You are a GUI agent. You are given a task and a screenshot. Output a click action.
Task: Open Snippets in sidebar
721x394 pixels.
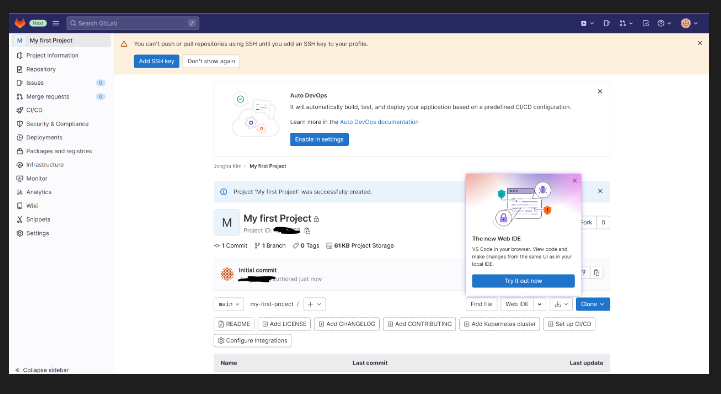point(62,219)
